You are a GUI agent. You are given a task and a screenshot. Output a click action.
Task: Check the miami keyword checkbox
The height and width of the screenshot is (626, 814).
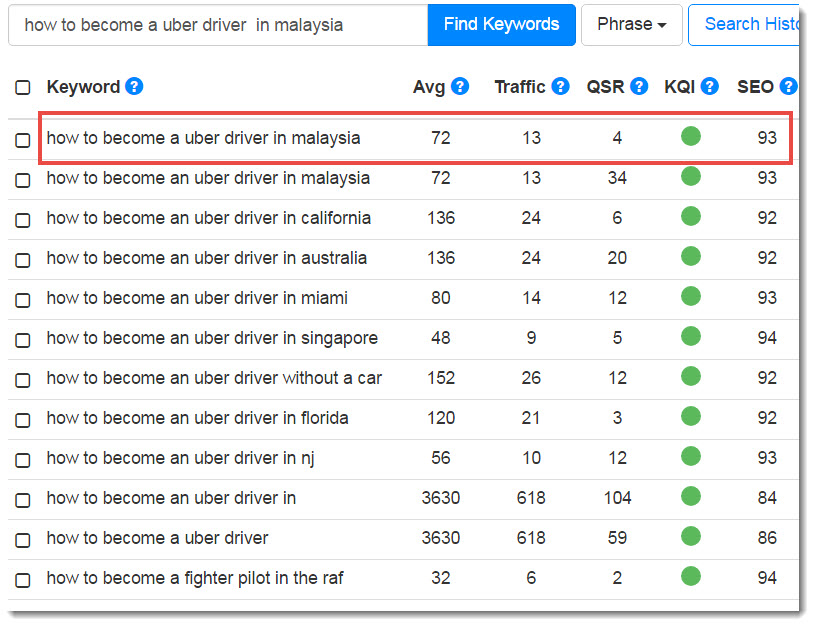23,300
